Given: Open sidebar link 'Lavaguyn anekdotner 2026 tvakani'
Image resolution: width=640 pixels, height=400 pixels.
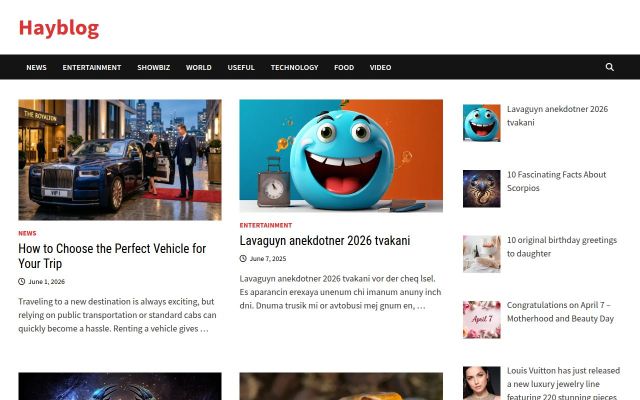Looking at the screenshot, I should point(558,116).
